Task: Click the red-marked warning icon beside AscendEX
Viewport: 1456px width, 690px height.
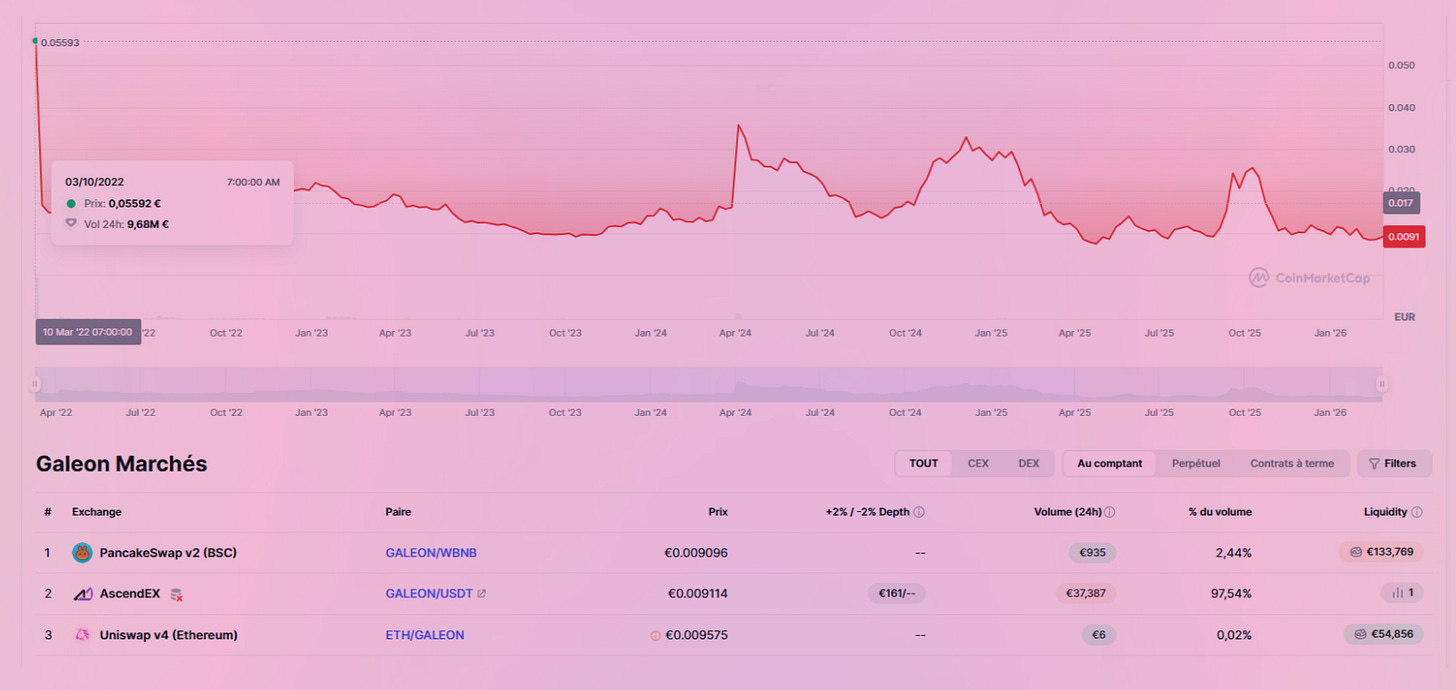Action: tap(176, 594)
